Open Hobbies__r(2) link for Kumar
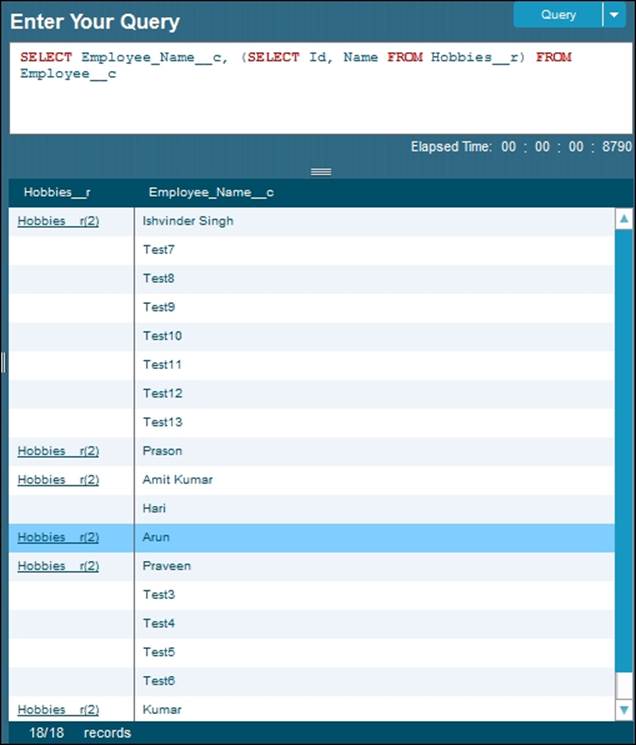 pyautogui.click(x=58, y=710)
